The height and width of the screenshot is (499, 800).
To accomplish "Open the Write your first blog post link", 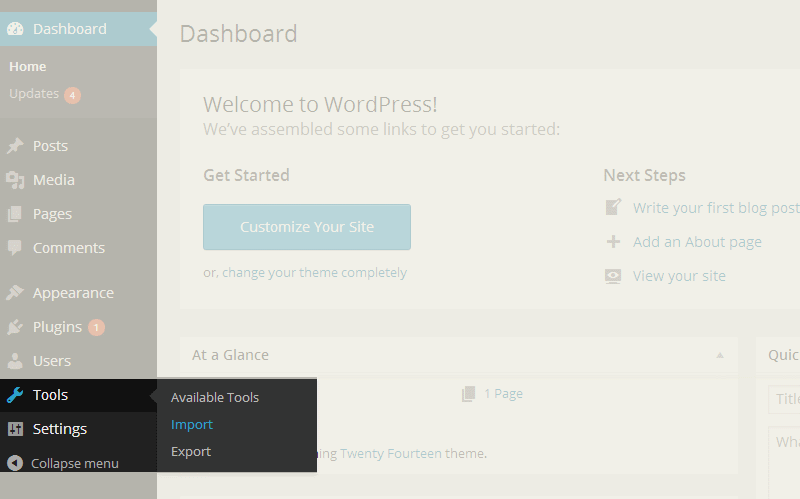I will (x=716, y=208).
